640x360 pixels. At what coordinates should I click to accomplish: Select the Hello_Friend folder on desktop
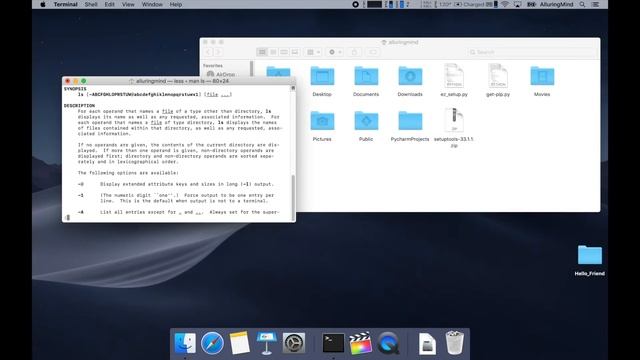[590, 255]
